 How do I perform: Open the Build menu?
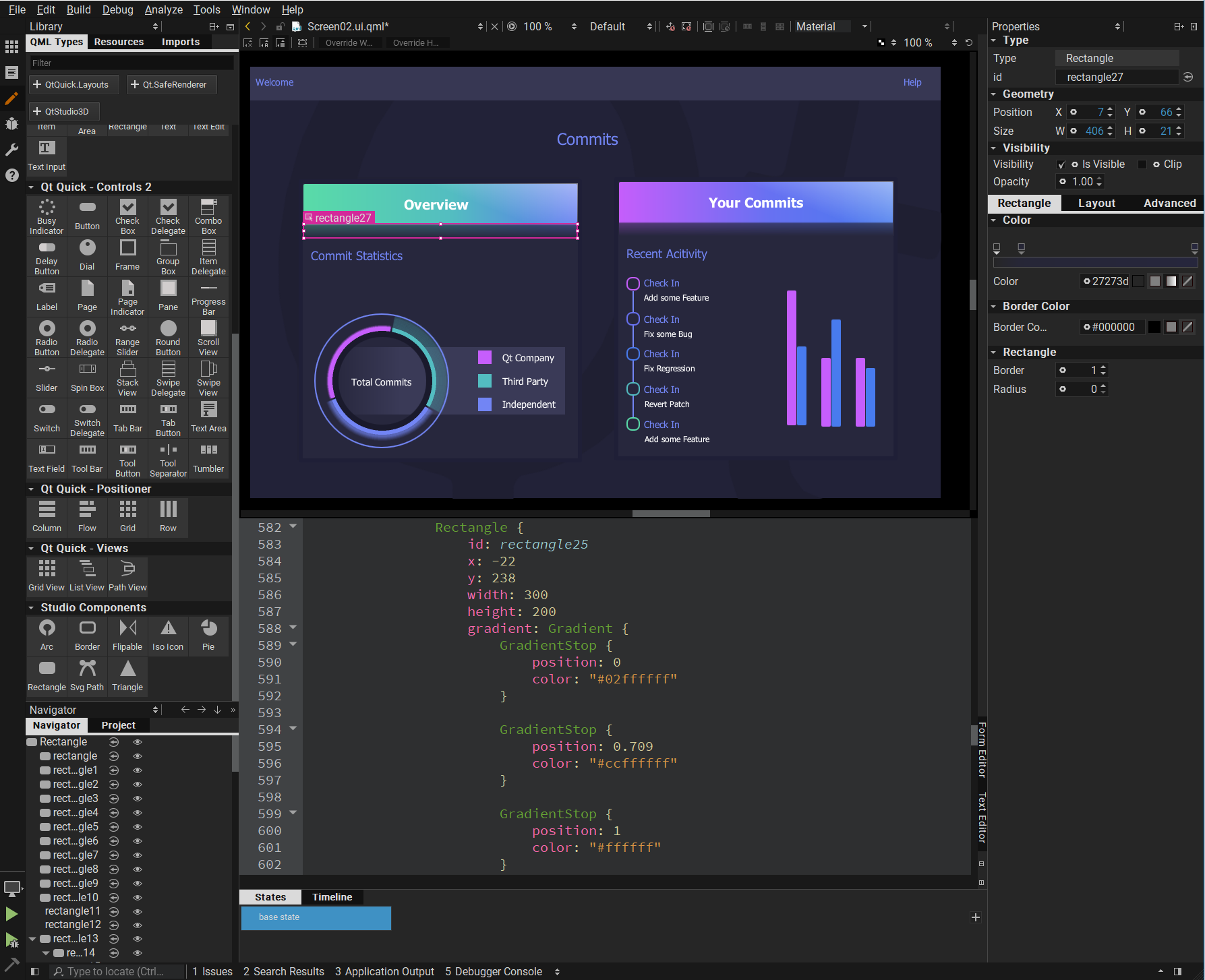tap(78, 9)
